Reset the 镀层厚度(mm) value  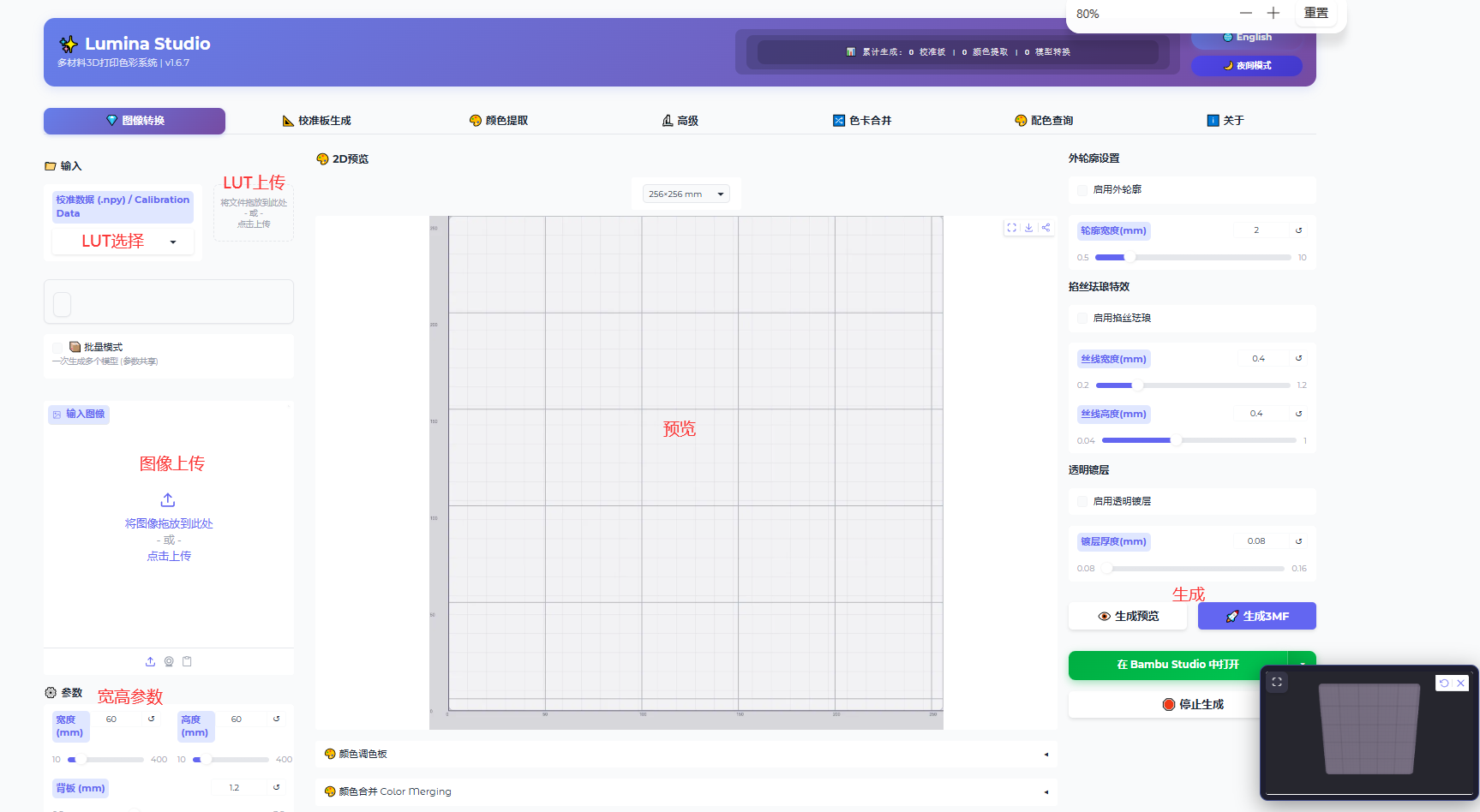(1298, 541)
